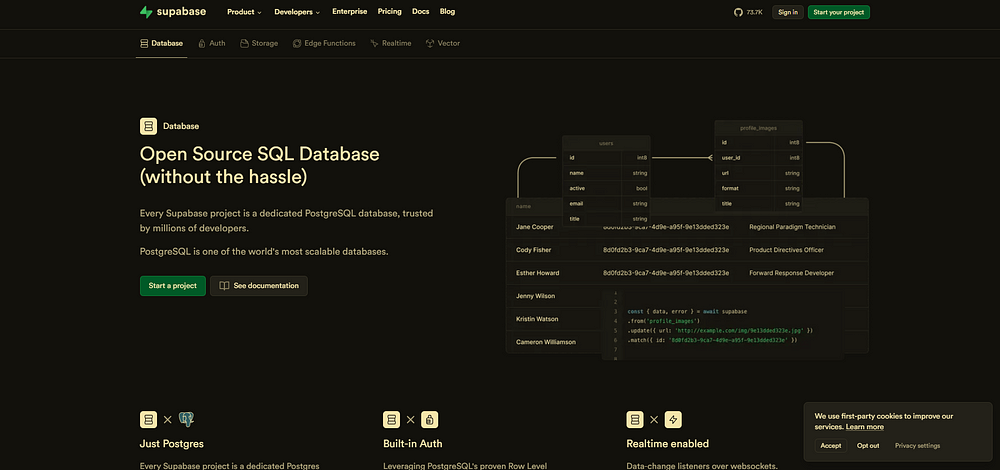Click the Database heading icon badge

(x=148, y=126)
